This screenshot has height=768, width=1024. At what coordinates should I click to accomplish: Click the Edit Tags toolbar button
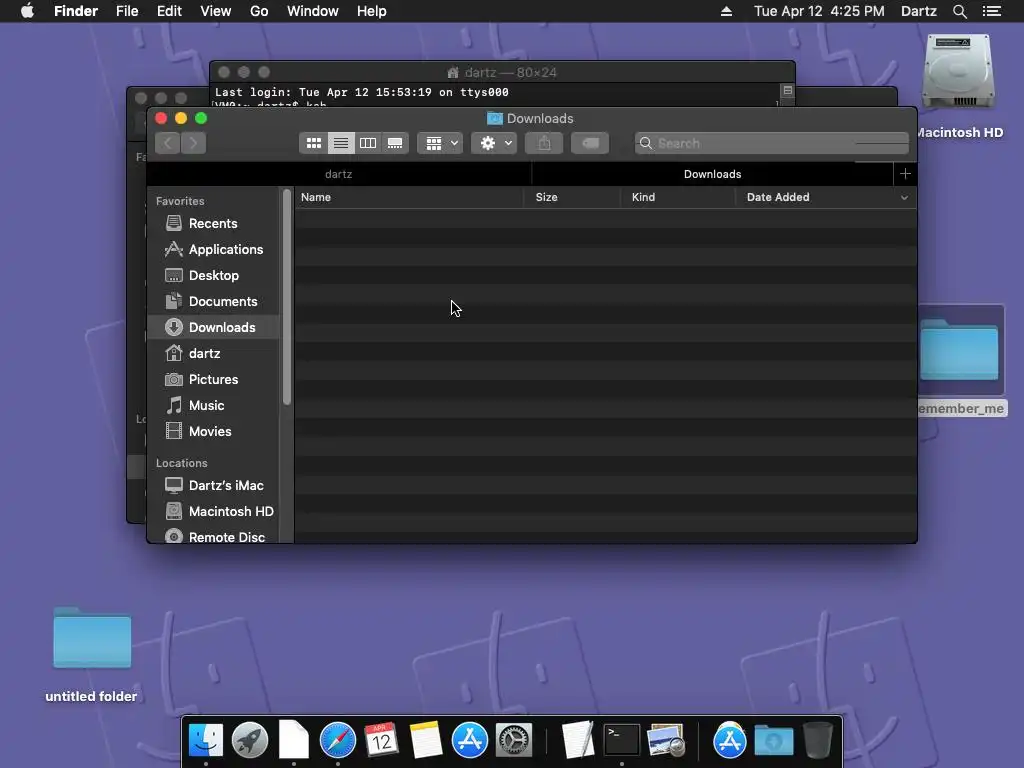(x=590, y=143)
